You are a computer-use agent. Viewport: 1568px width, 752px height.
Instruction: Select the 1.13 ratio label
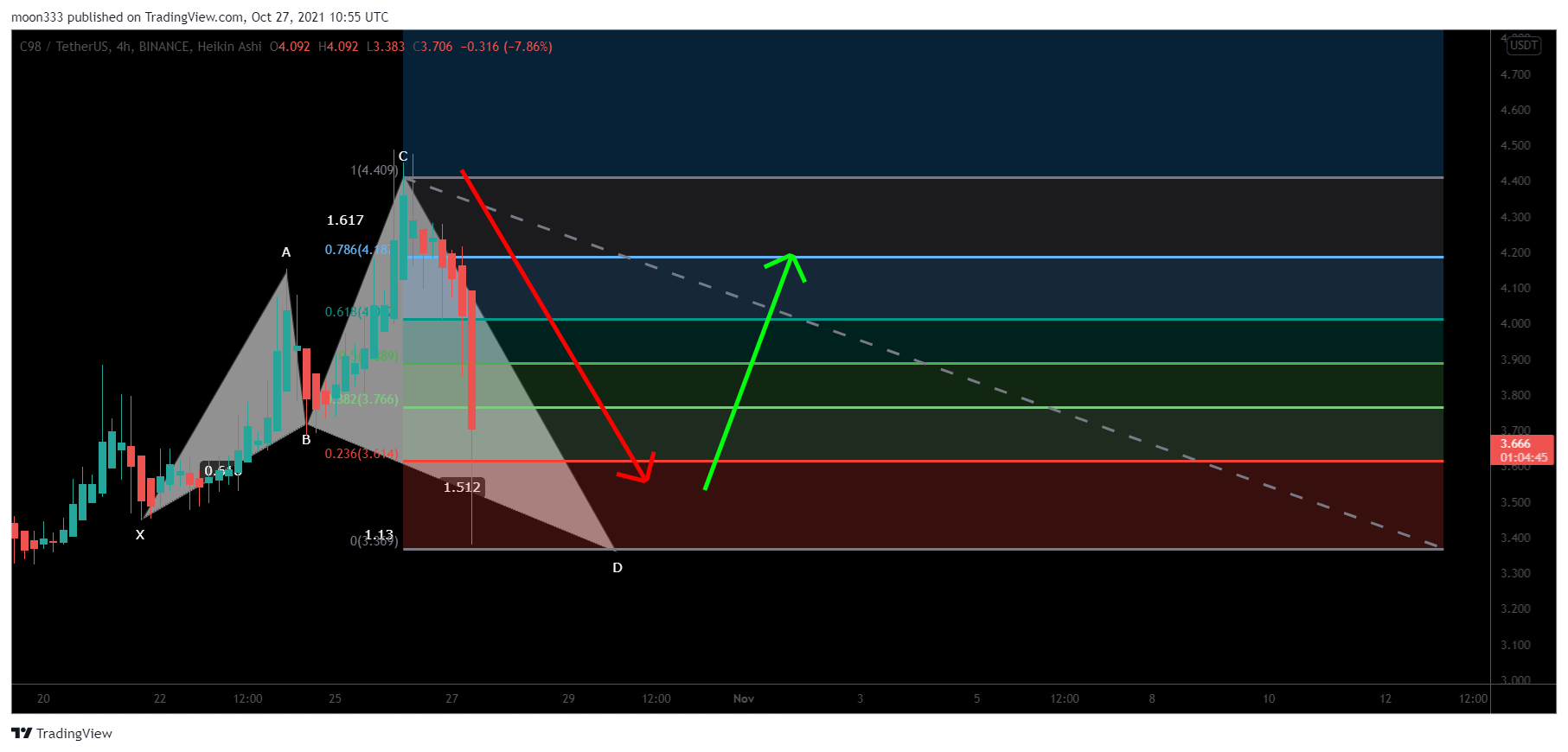pos(379,535)
